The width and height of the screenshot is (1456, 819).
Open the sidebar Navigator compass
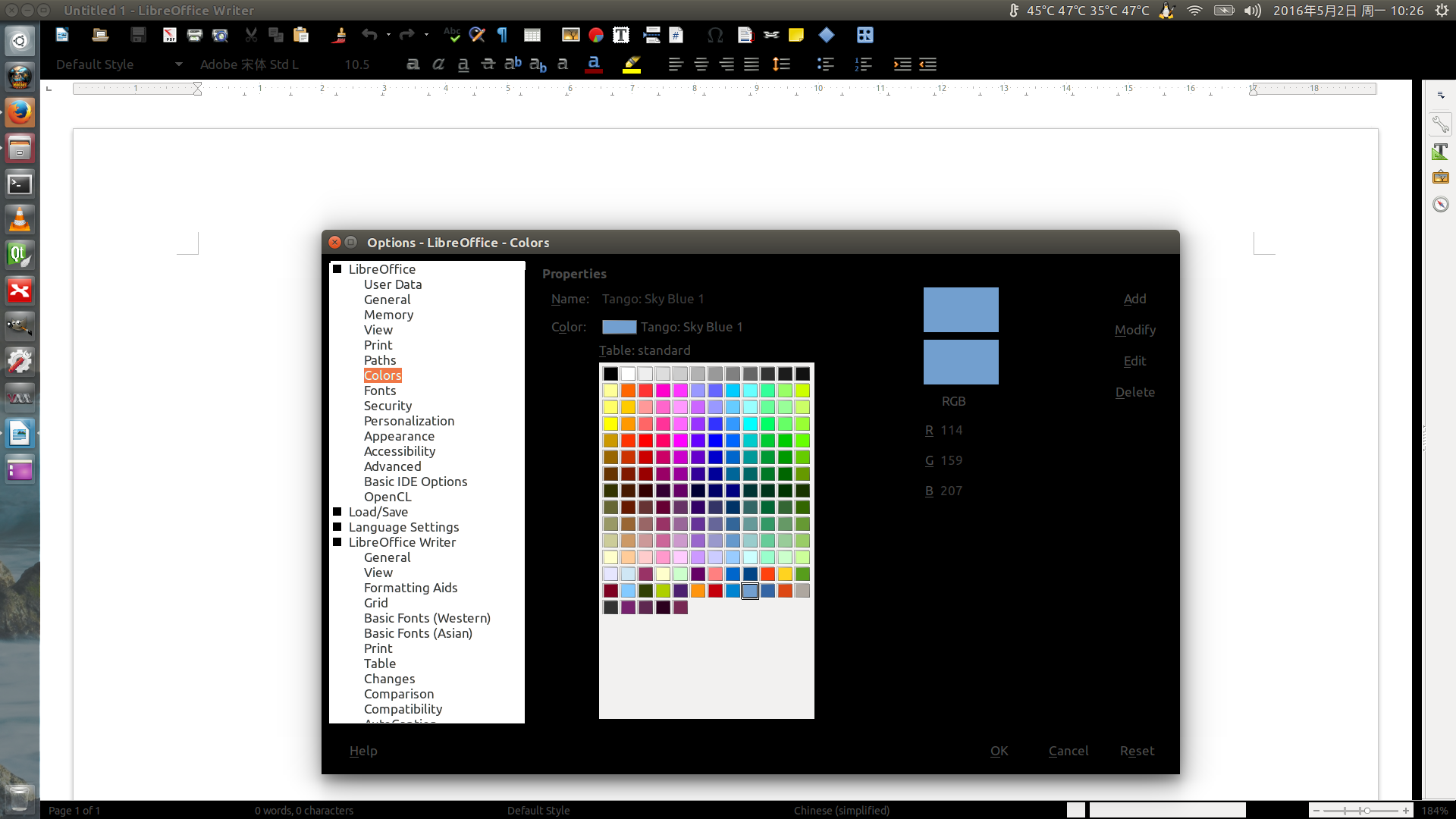[1440, 204]
